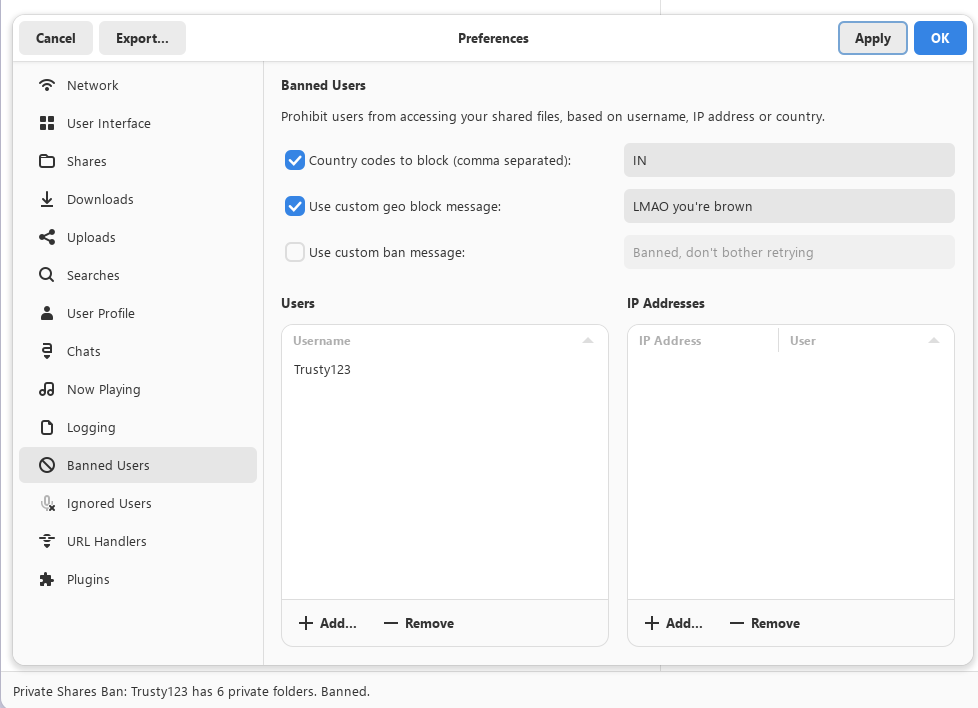Go to the Shares preferences page
978x708 pixels.
(x=138, y=162)
